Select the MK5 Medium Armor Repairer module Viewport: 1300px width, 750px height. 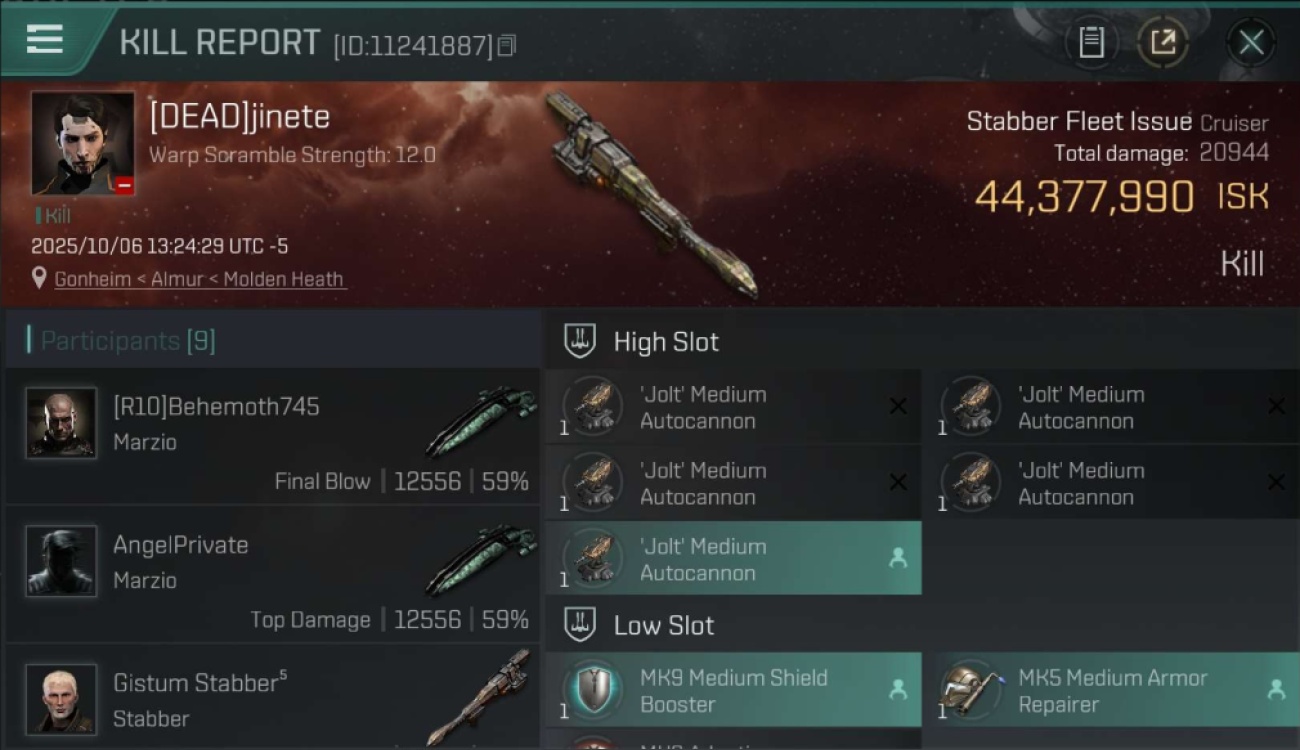coord(1114,690)
